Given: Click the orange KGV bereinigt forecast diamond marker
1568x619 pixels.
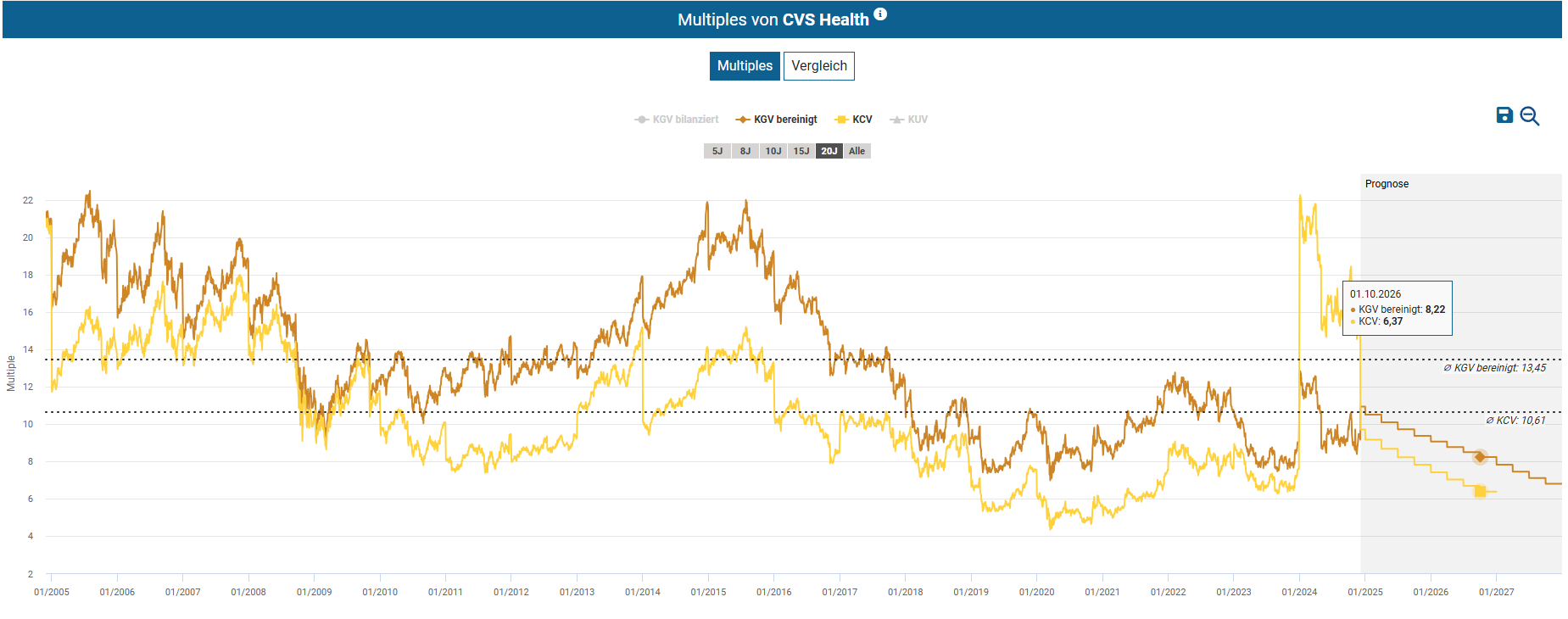Looking at the screenshot, I should [1480, 457].
